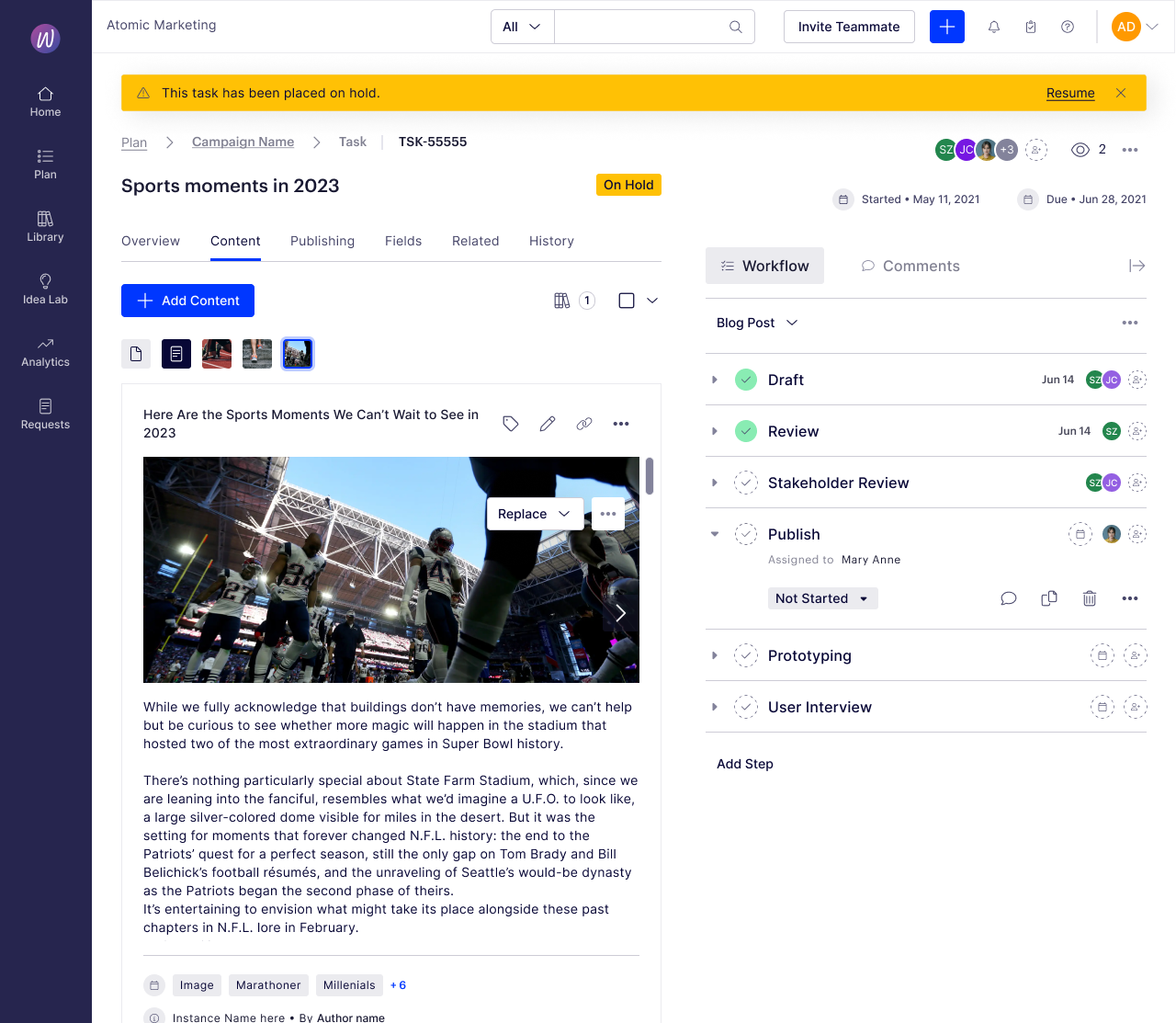Mark Stakeholder Review step as complete

click(x=746, y=483)
